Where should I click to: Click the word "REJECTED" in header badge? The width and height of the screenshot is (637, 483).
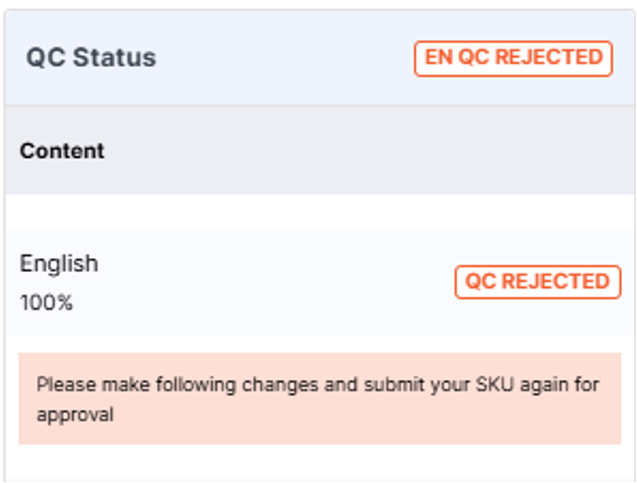[549, 57]
